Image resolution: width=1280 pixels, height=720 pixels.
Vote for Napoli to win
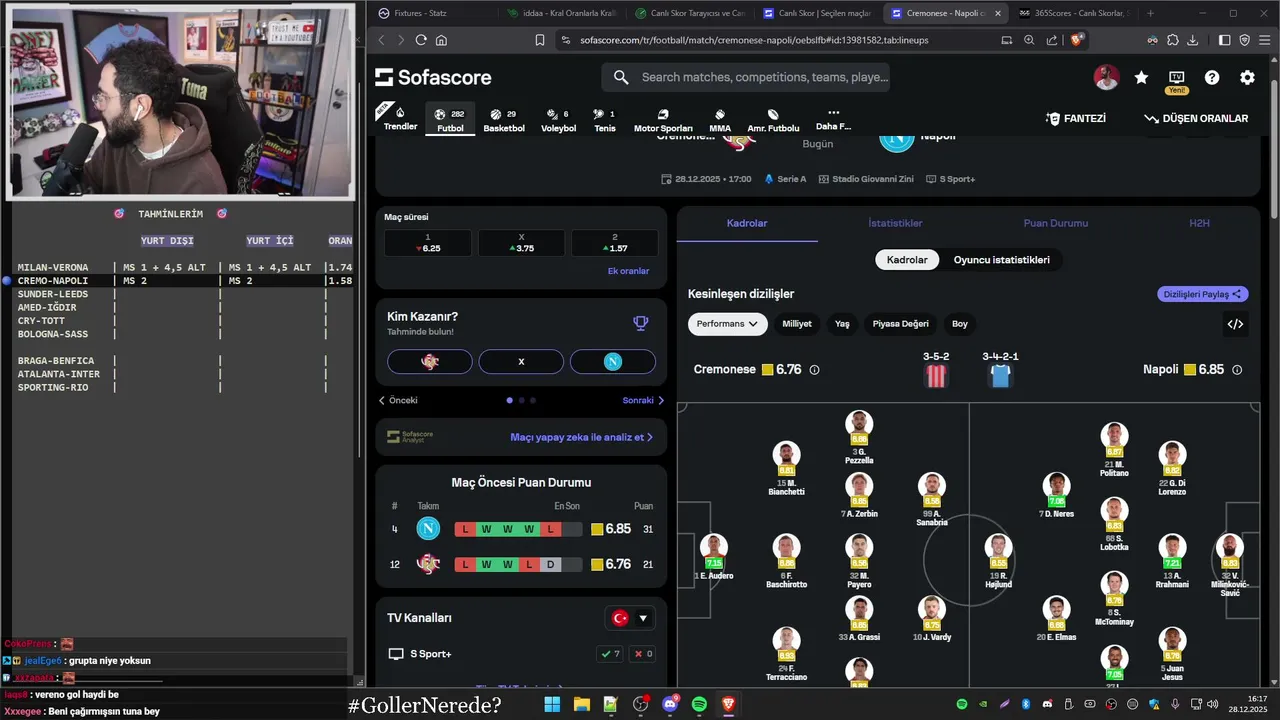click(613, 361)
